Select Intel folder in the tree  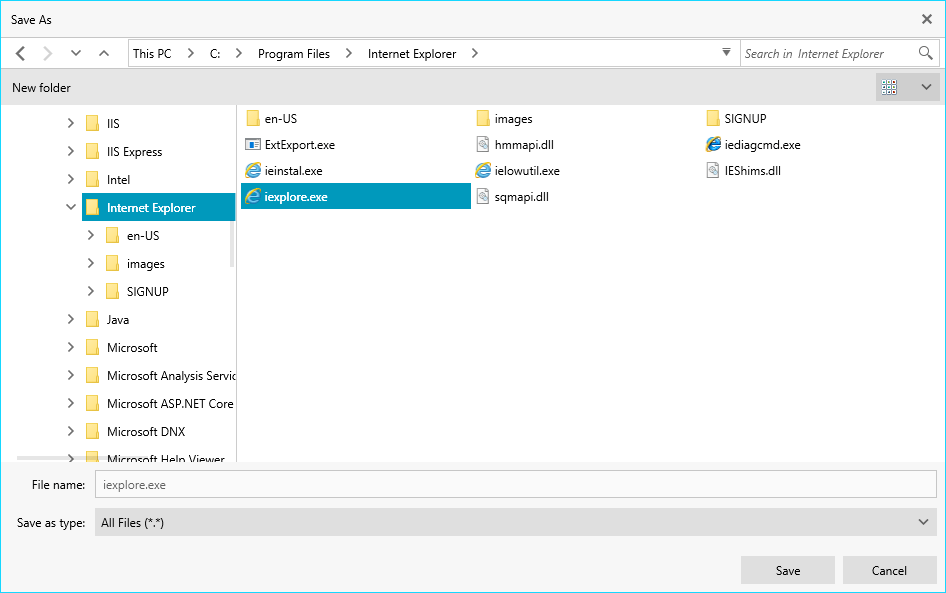click(x=118, y=179)
